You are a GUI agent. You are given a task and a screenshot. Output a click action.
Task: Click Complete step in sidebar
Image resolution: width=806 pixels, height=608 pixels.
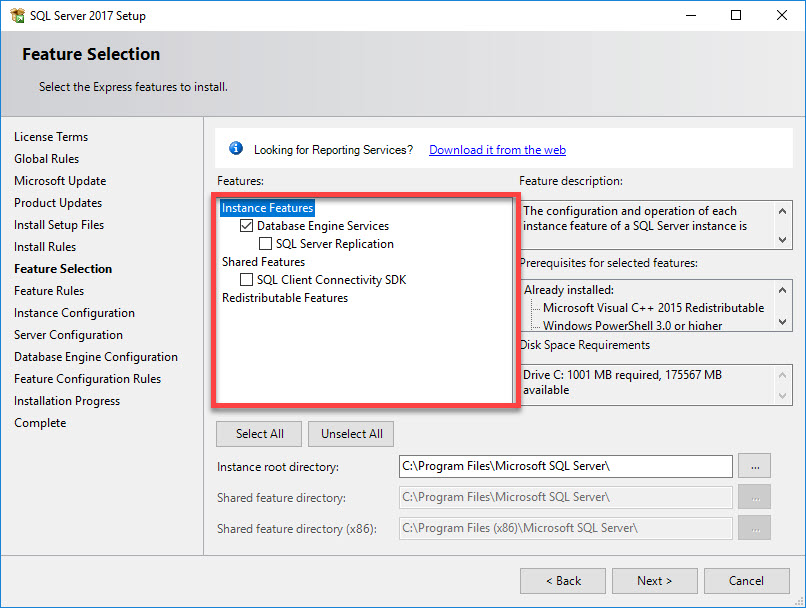(x=40, y=423)
